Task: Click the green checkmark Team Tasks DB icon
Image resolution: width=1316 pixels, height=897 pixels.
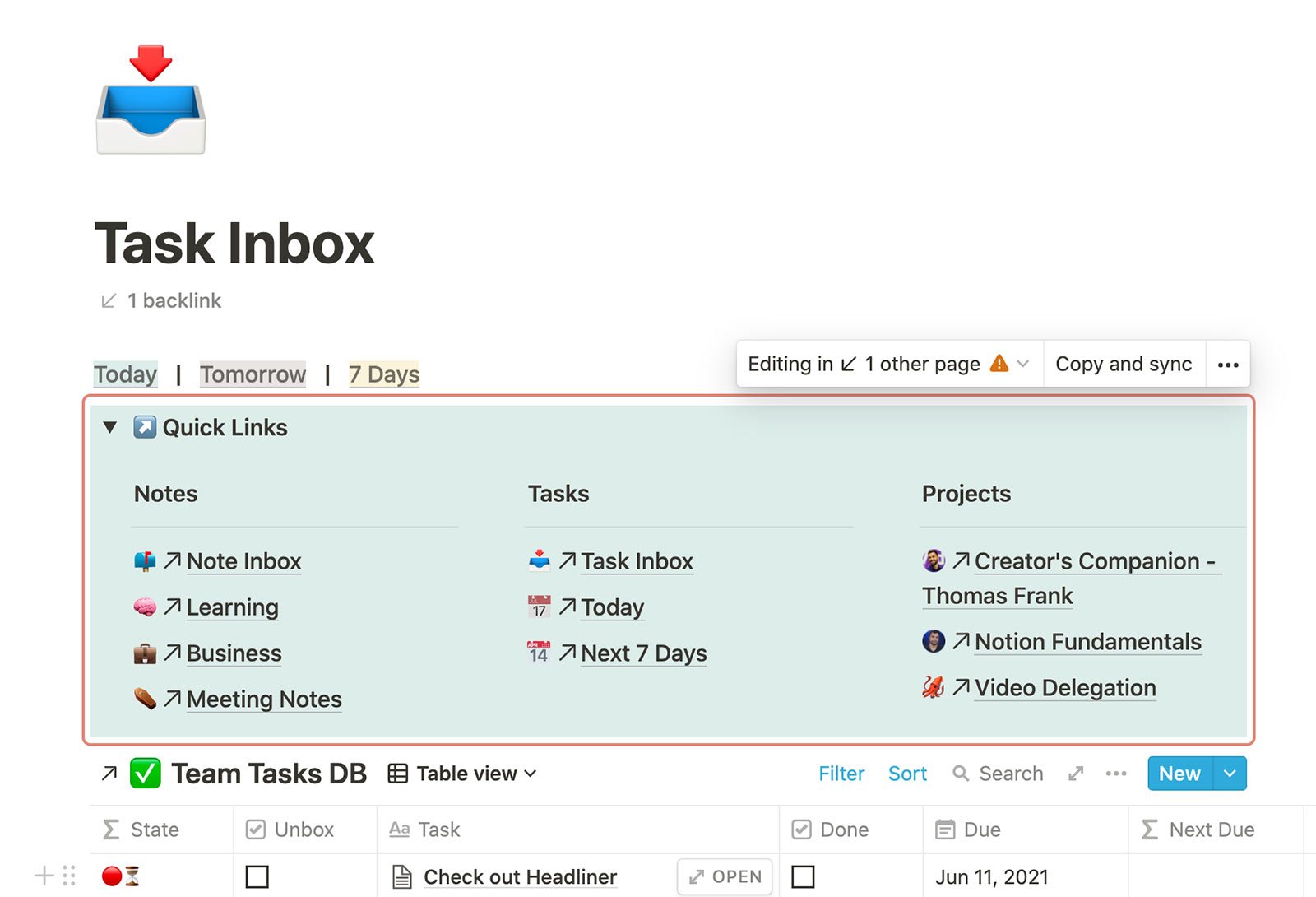Action: [146, 774]
